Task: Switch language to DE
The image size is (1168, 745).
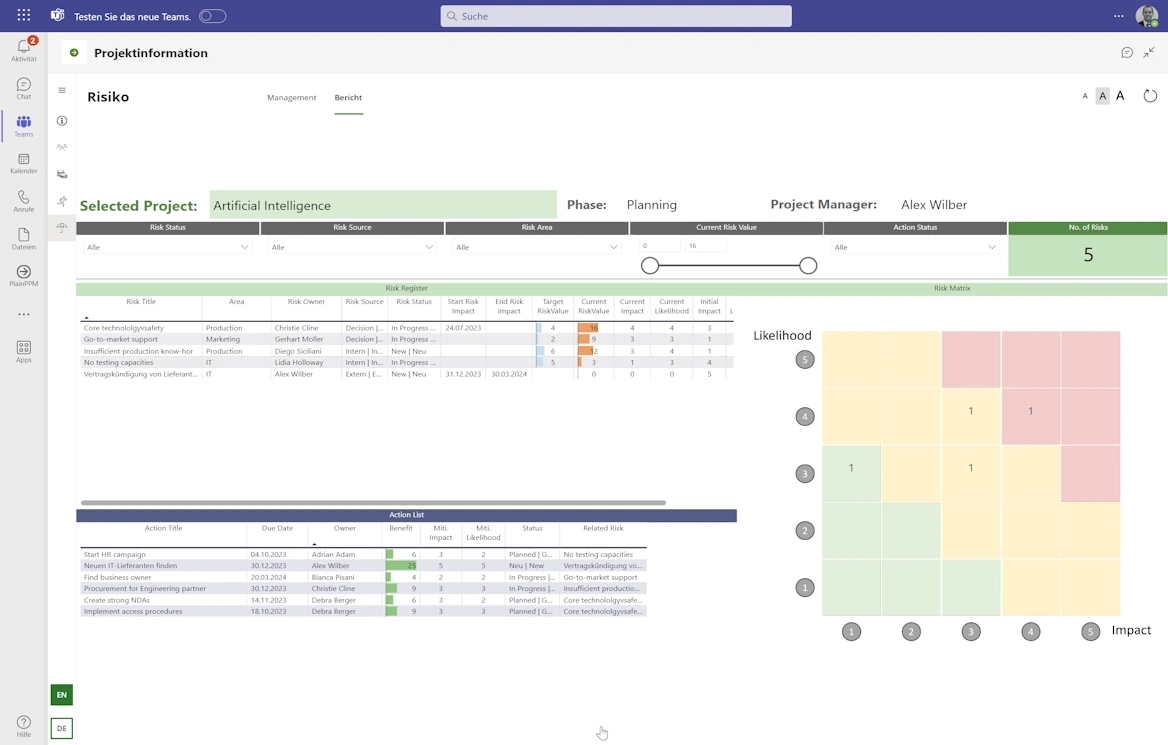Action: pyautogui.click(x=62, y=729)
